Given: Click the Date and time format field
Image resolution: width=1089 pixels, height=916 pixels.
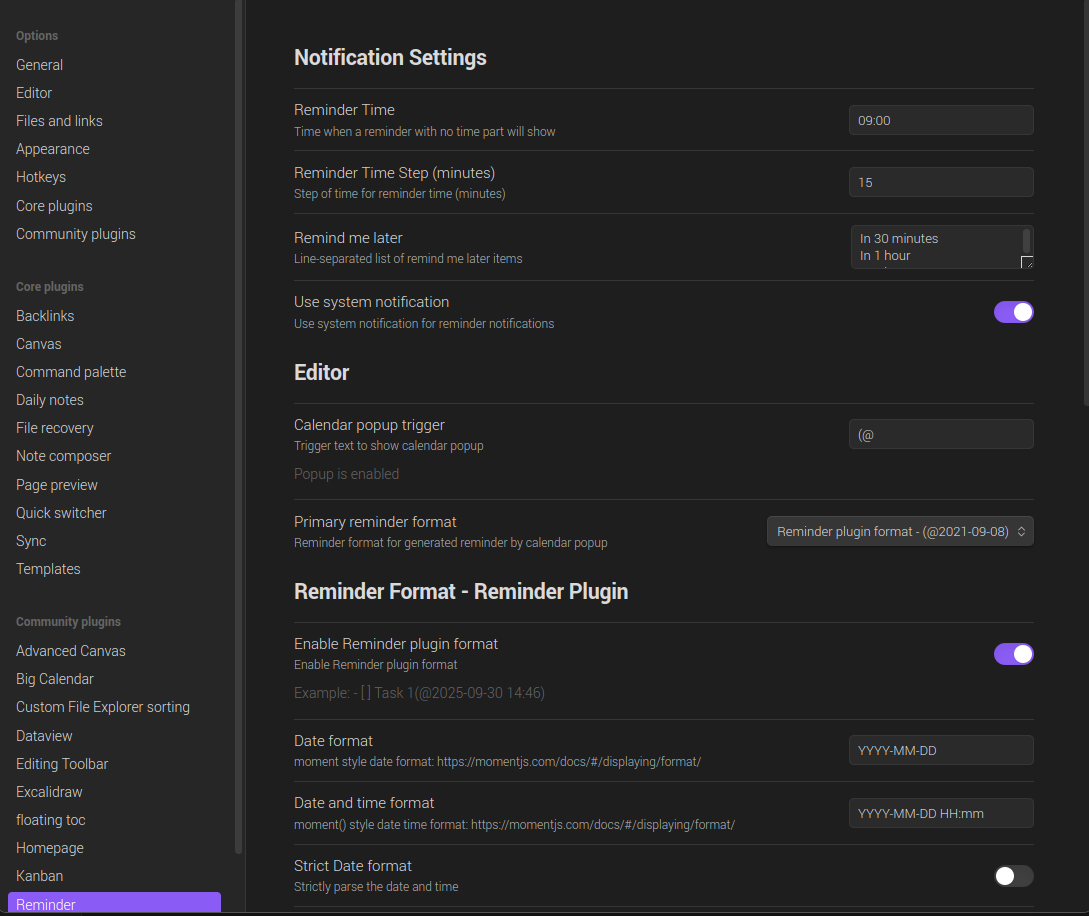Looking at the screenshot, I should (940, 813).
